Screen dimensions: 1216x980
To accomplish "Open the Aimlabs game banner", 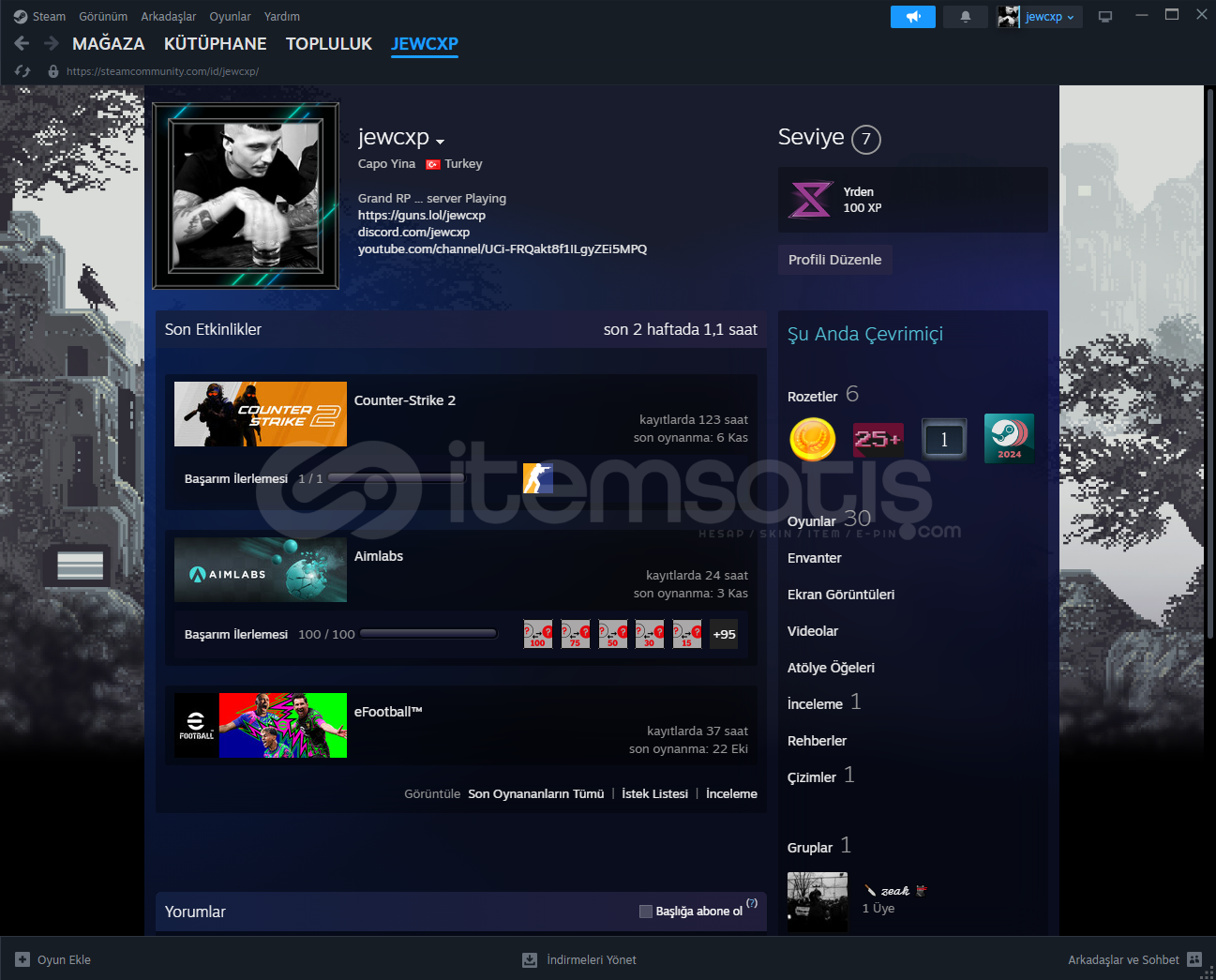I will click(261, 569).
